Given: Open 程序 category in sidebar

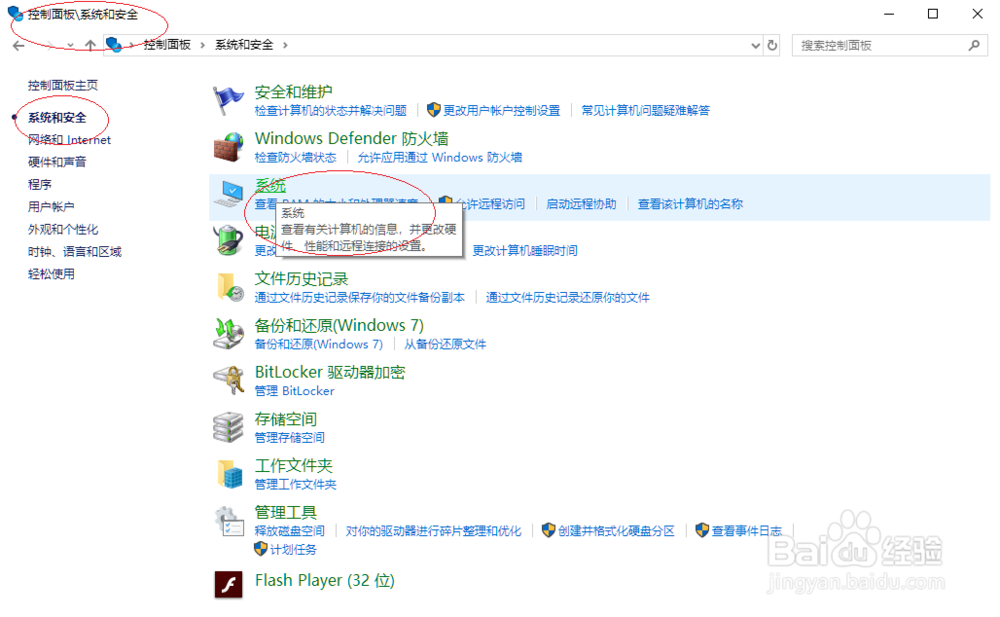Looking at the screenshot, I should (x=40, y=184).
